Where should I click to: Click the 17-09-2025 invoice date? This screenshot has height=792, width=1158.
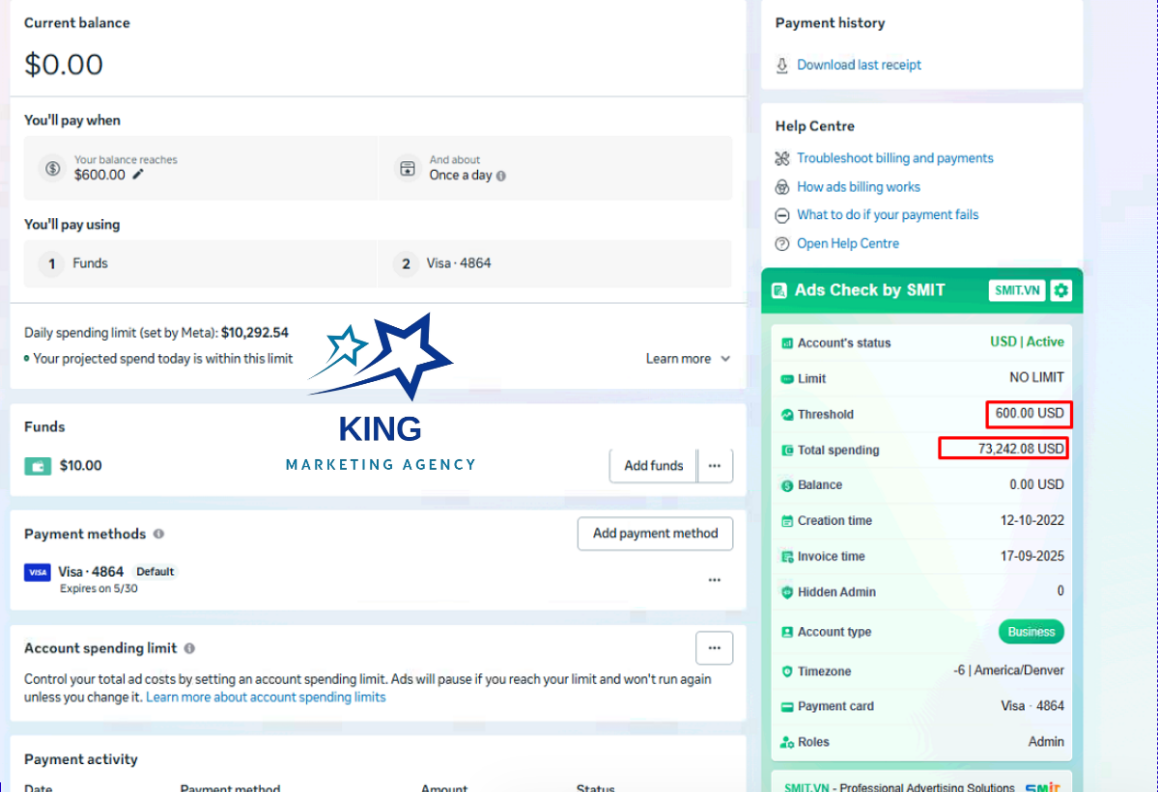click(x=1032, y=556)
